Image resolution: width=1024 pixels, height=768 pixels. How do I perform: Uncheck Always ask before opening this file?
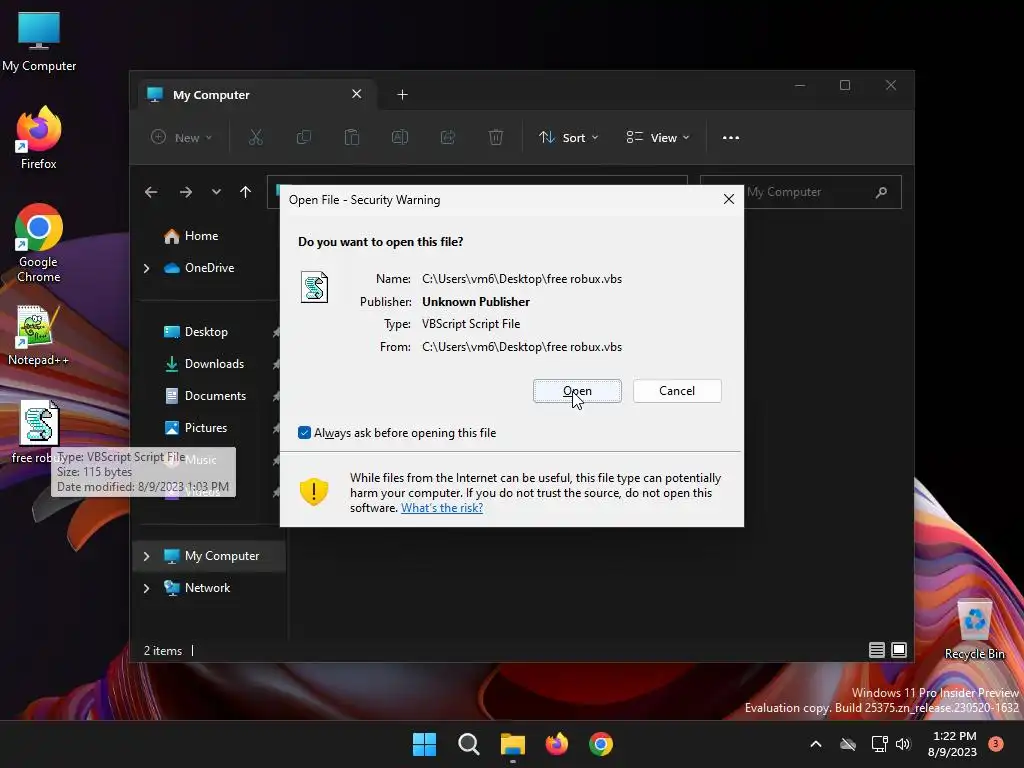click(x=304, y=432)
